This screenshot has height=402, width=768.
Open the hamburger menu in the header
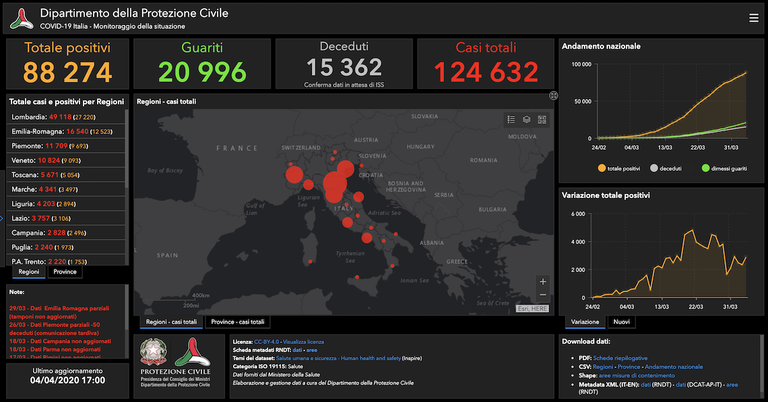[753, 17]
